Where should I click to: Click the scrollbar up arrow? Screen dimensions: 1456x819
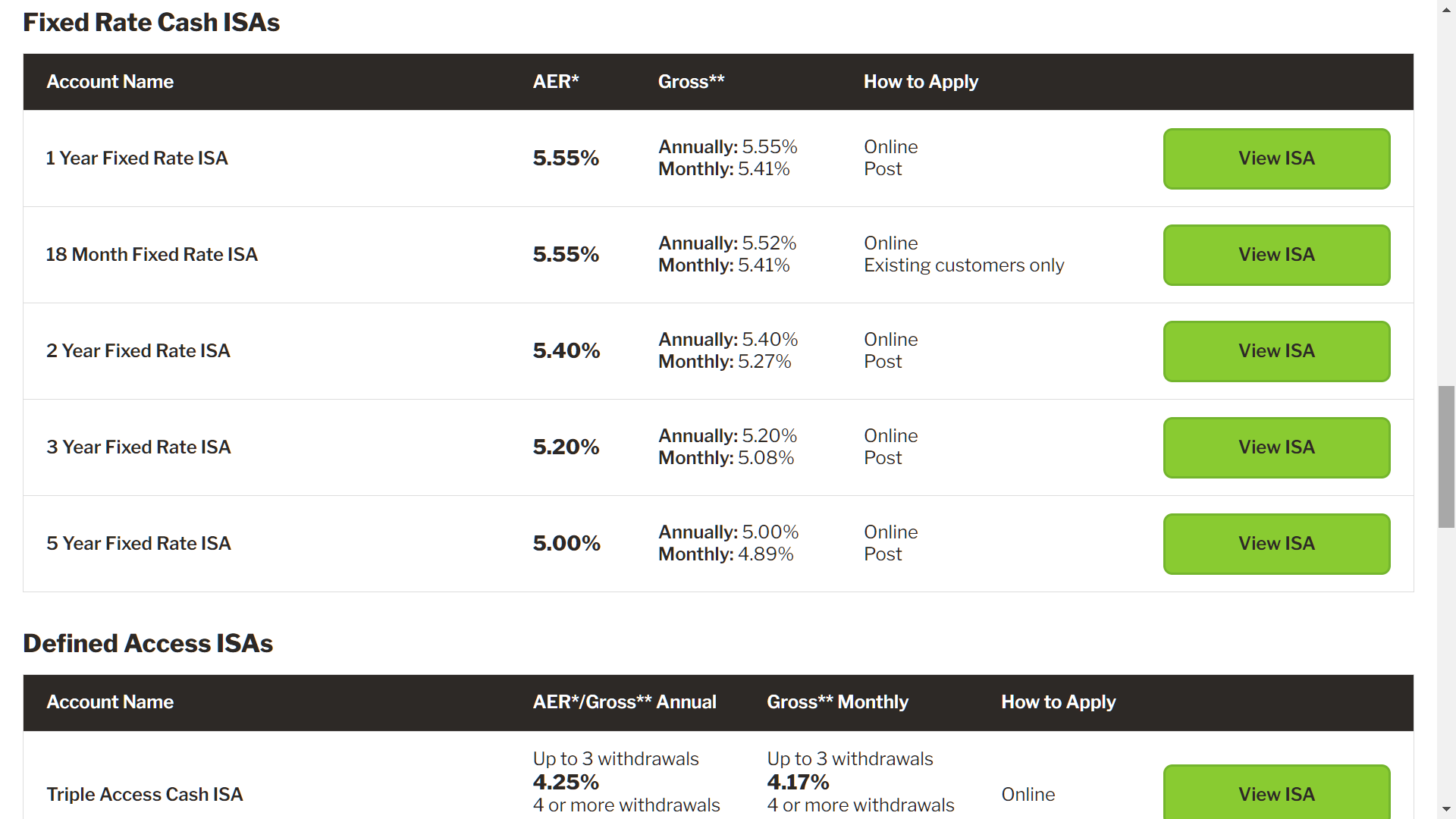(1446, 6)
